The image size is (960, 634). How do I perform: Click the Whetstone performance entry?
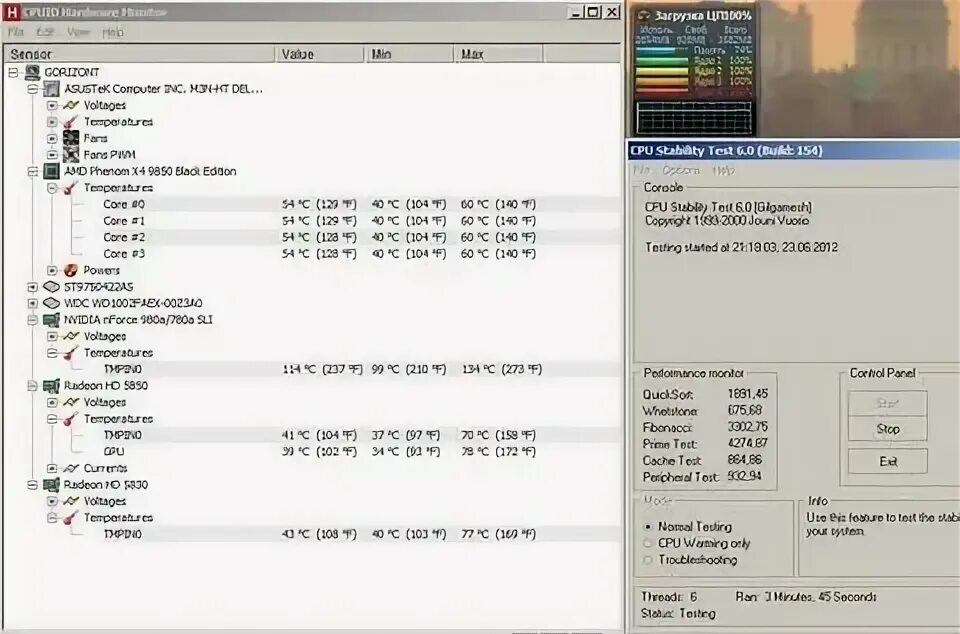pos(702,411)
